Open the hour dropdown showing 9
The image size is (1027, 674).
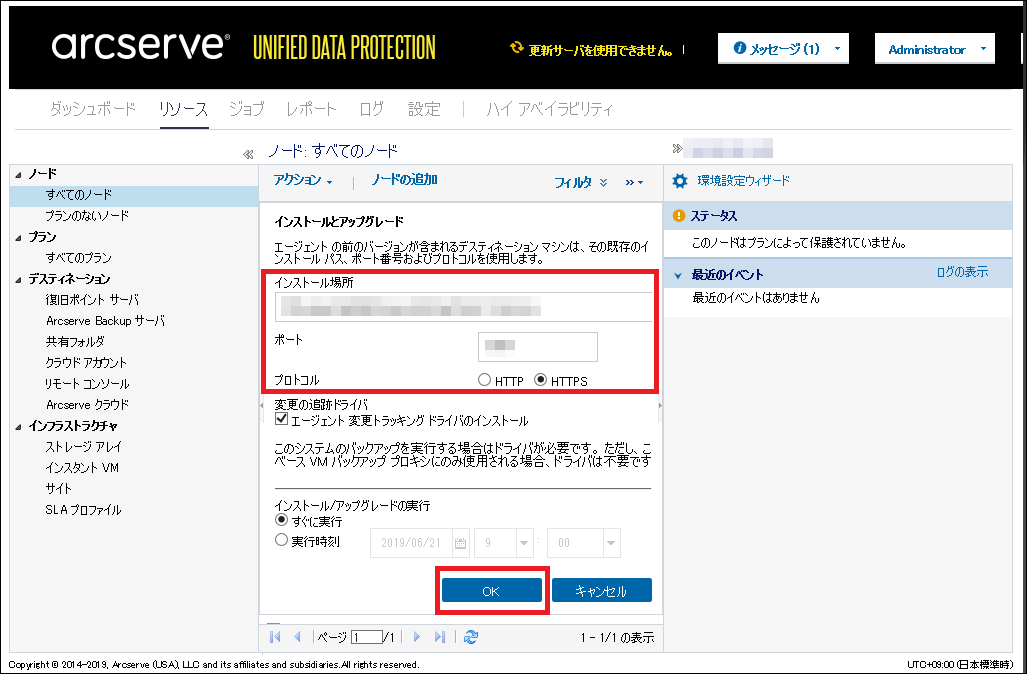pyautogui.click(x=524, y=543)
